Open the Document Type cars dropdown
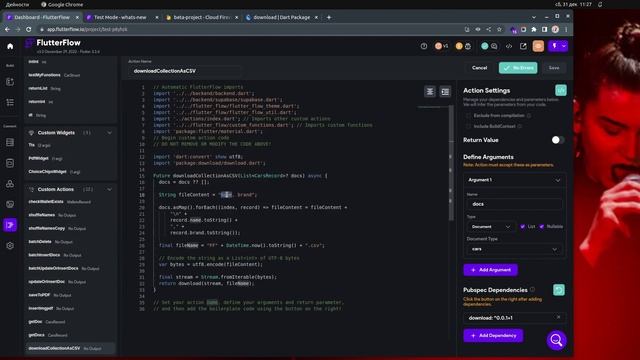The width and height of the screenshot is (640, 360). [514, 249]
